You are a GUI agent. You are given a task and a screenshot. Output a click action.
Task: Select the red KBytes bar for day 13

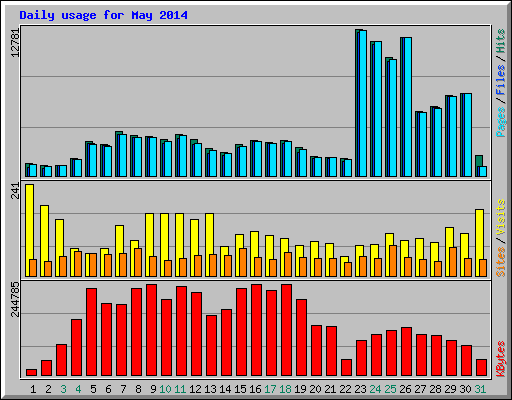(x=211, y=346)
